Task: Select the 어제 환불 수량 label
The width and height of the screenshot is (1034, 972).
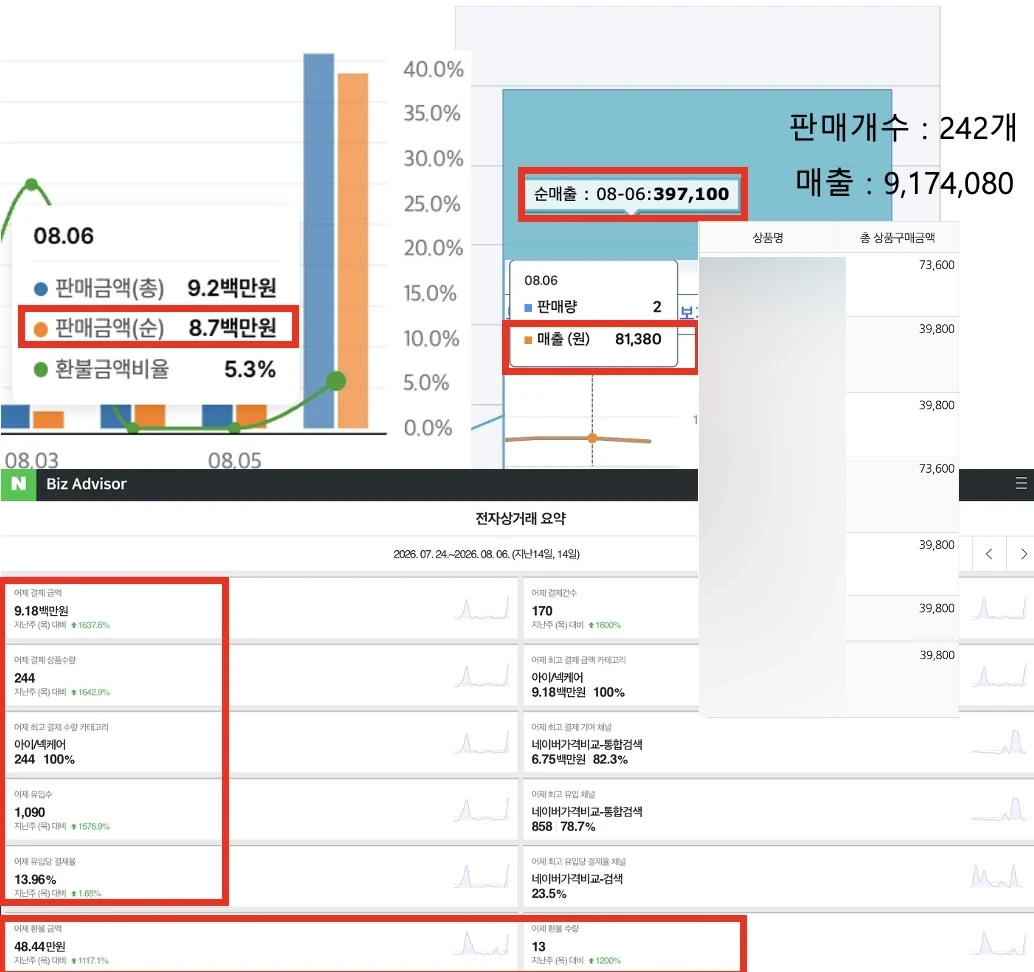Action: tap(555, 928)
